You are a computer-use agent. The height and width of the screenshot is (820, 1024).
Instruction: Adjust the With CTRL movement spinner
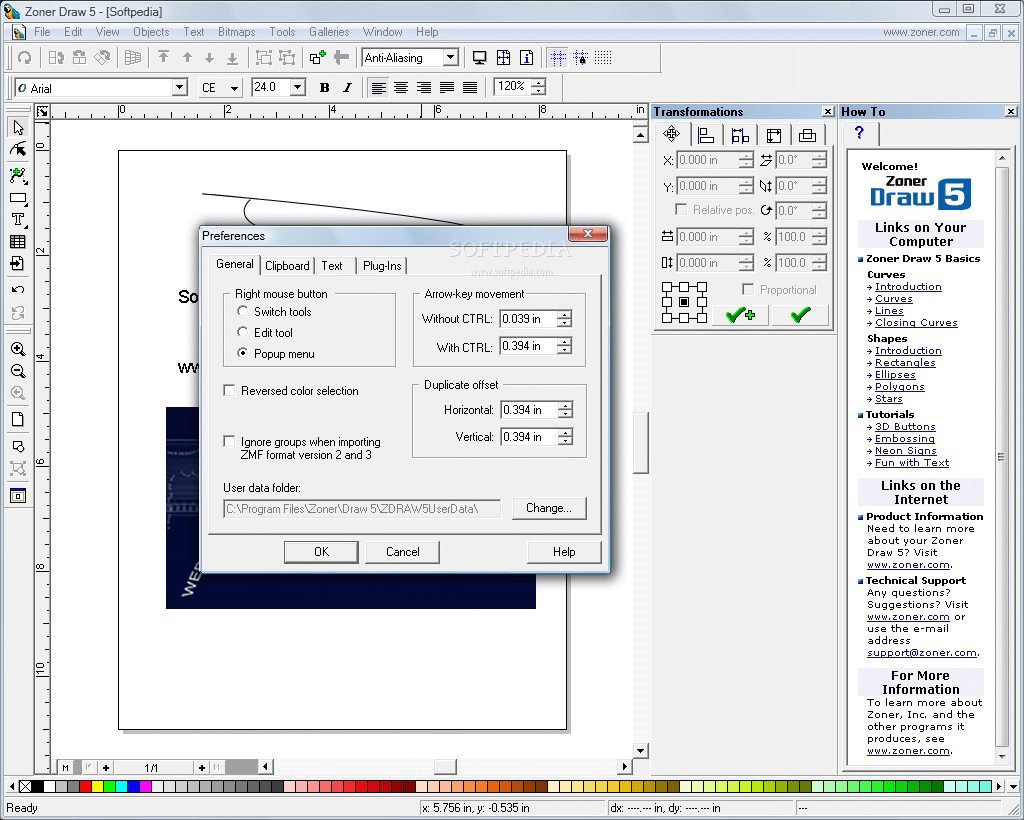tap(565, 346)
